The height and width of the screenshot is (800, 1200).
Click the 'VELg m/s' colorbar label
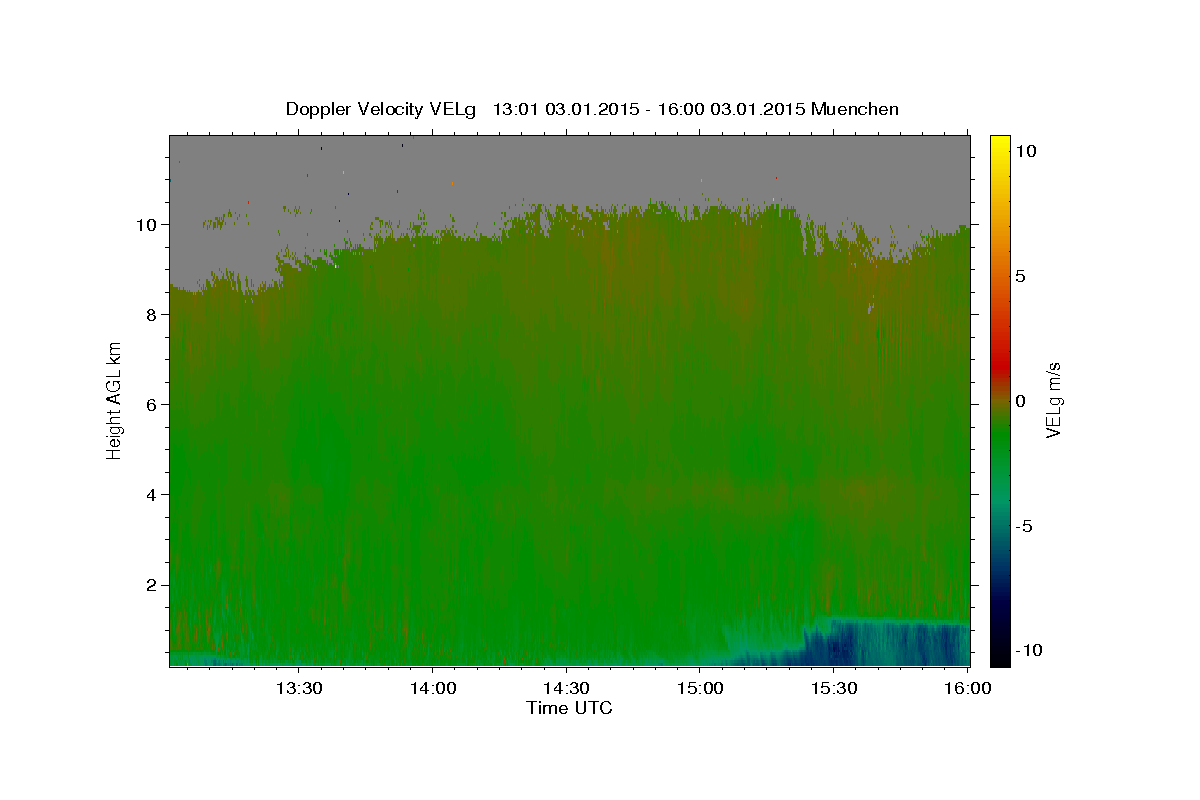[x=1053, y=401]
